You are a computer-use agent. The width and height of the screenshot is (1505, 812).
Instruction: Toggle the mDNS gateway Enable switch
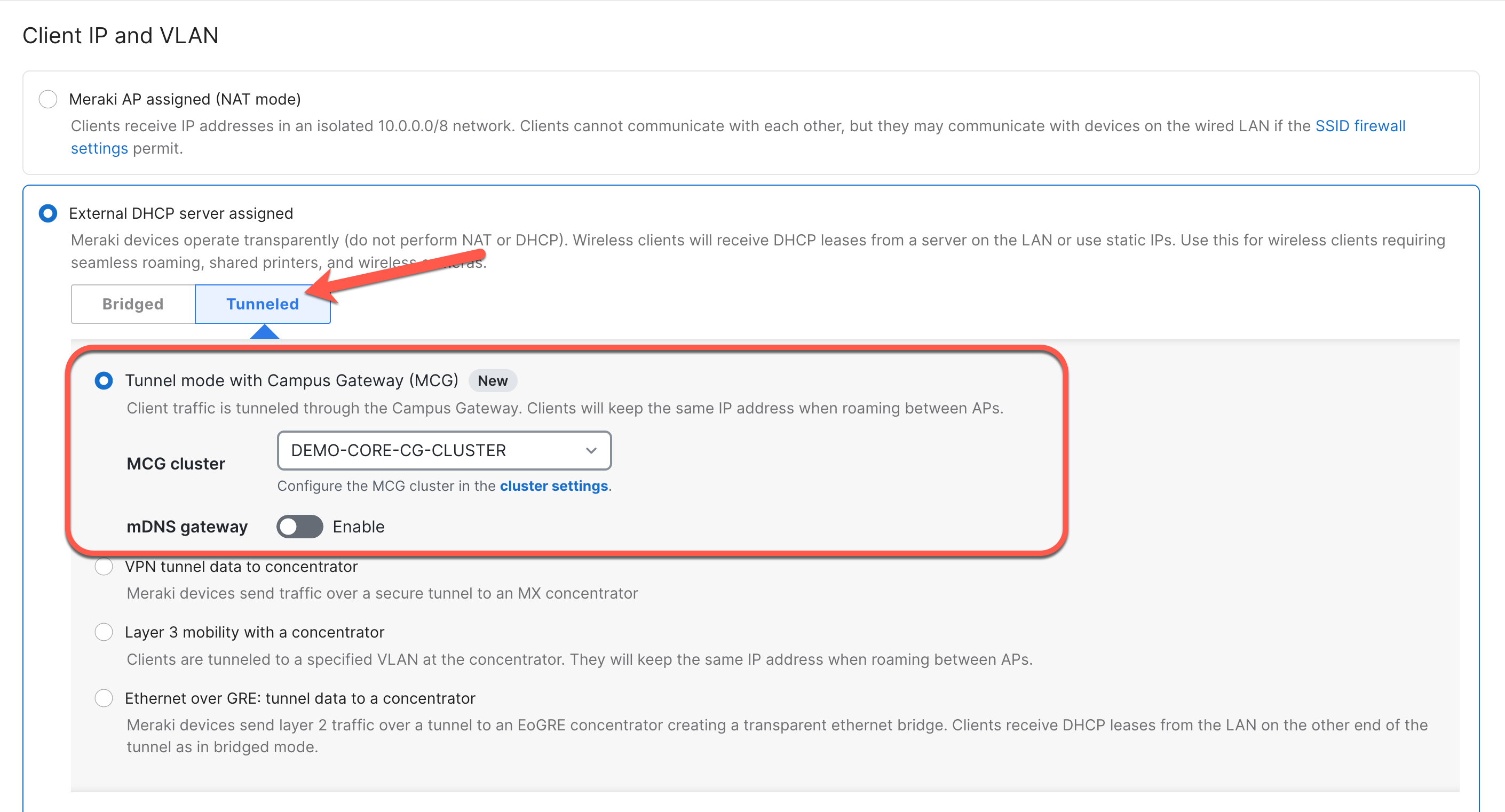tap(300, 527)
